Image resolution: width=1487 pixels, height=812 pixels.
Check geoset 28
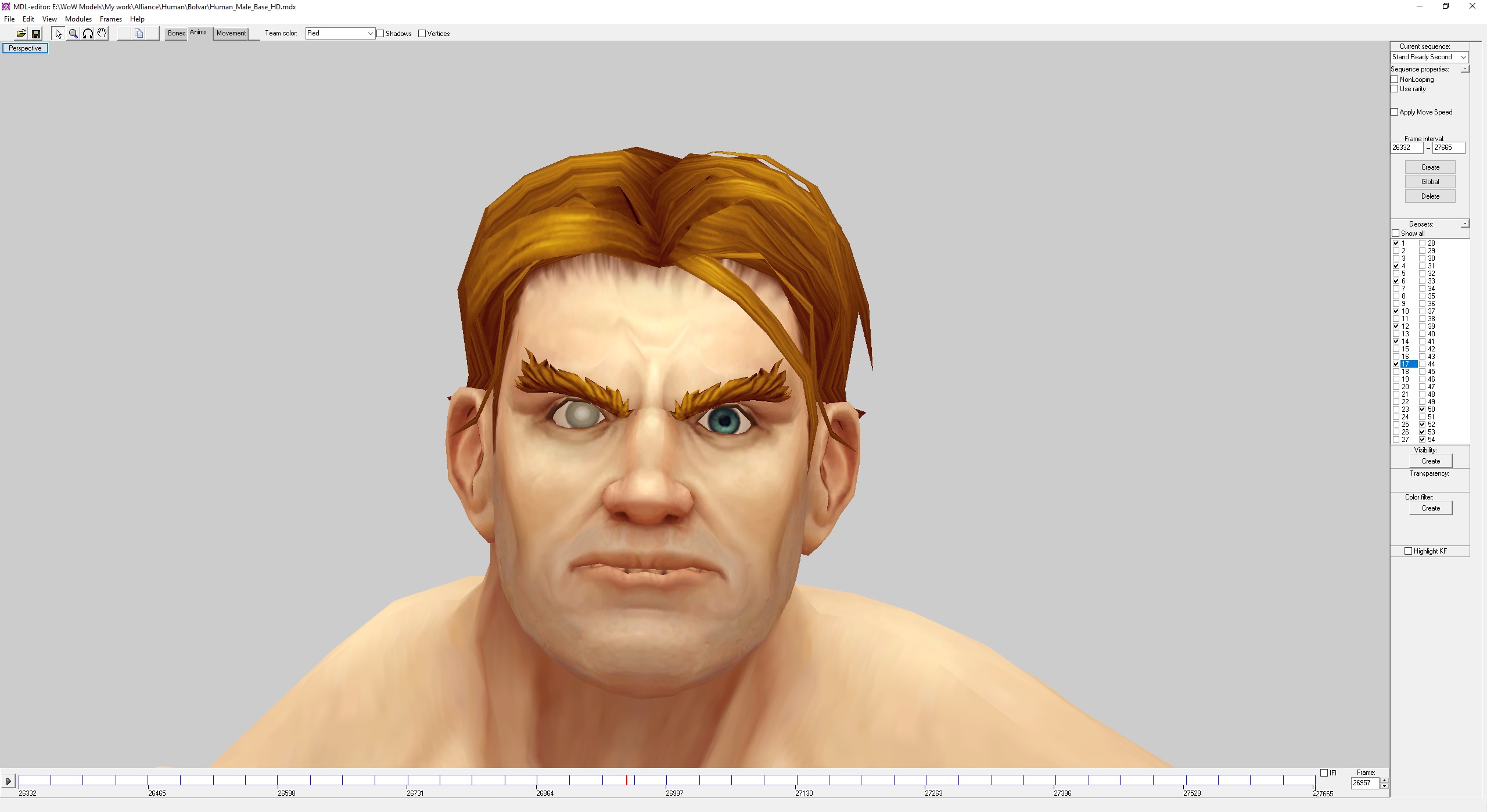point(1423,243)
